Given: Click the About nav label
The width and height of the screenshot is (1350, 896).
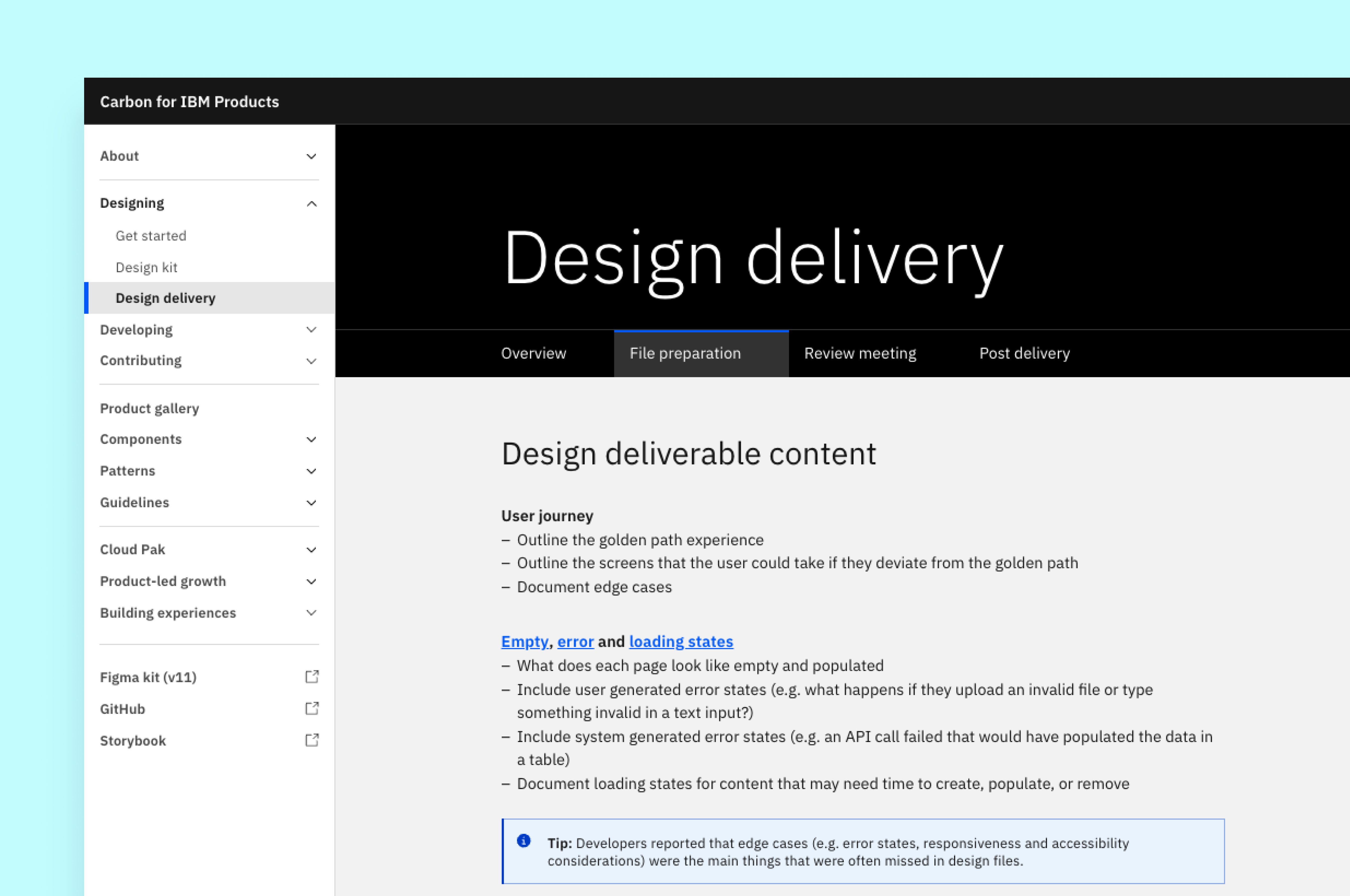Looking at the screenshot, I should pos(119,156).
